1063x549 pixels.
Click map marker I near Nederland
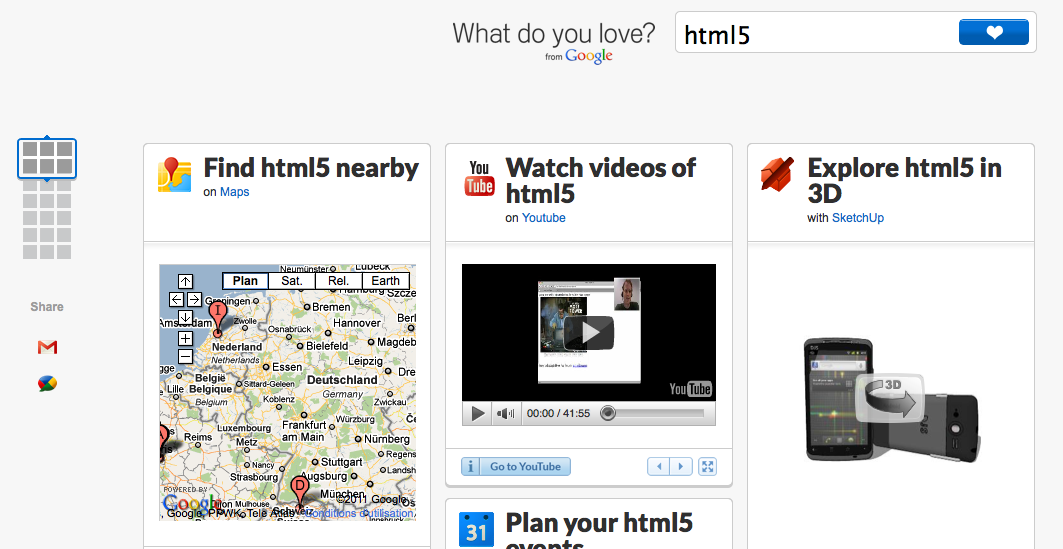pyautogui.click(x=217, y=319)
